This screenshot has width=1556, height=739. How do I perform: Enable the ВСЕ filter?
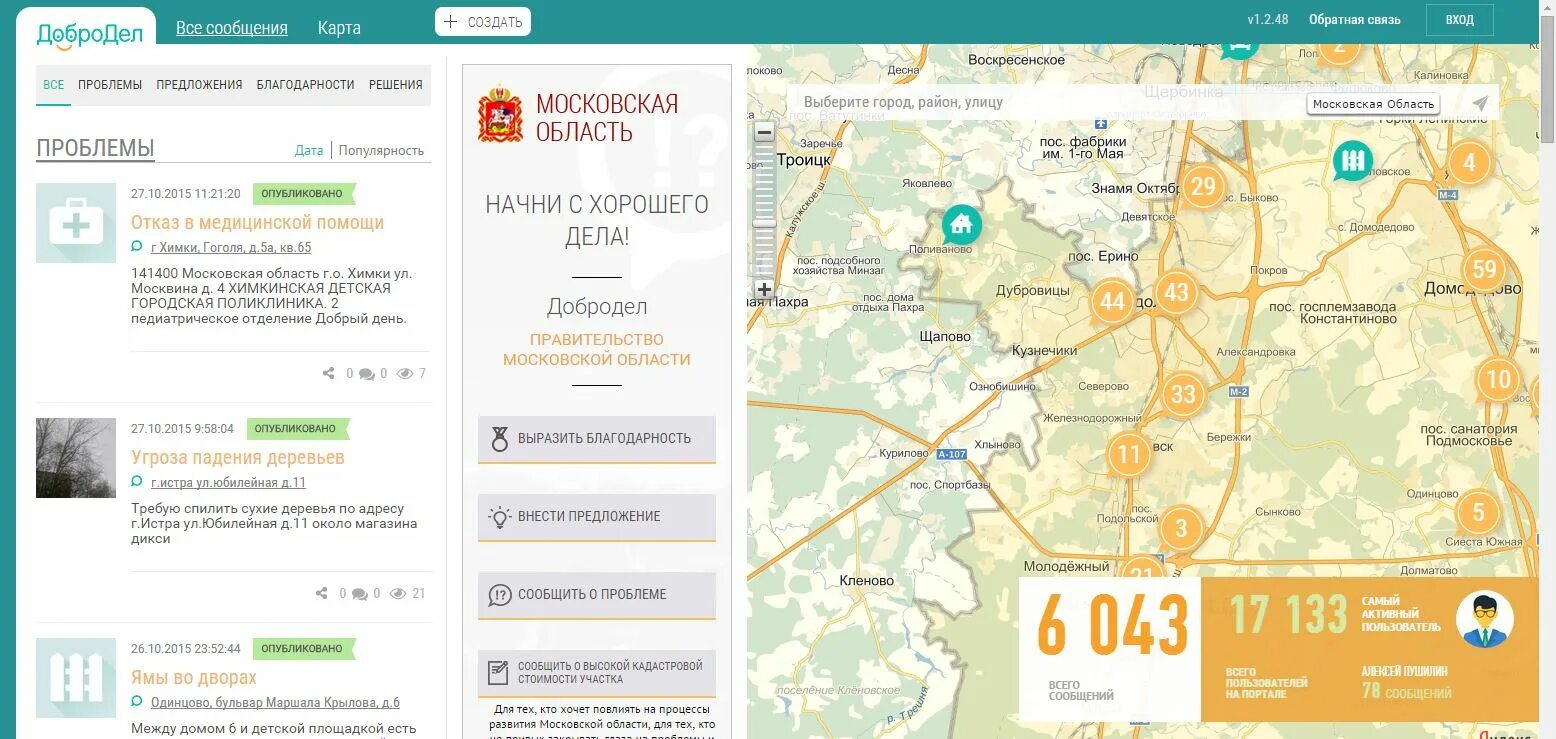tap(53, 85)
